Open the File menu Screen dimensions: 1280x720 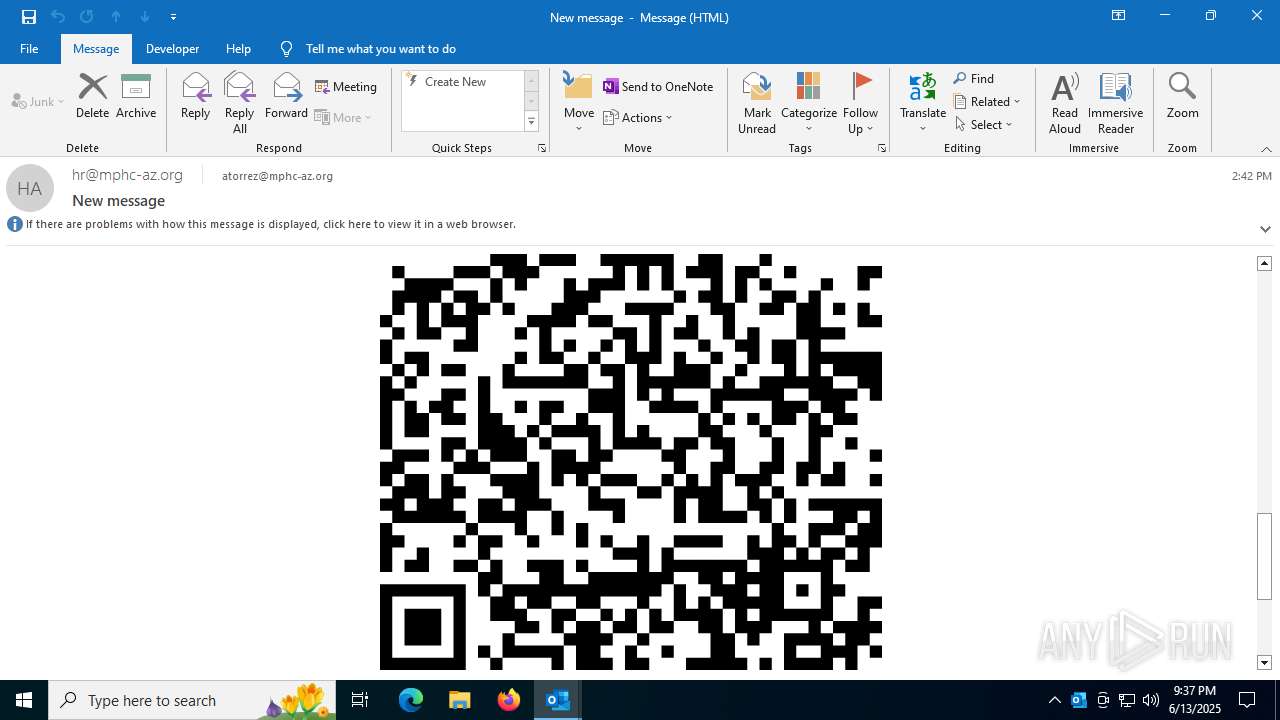point(29,49)
